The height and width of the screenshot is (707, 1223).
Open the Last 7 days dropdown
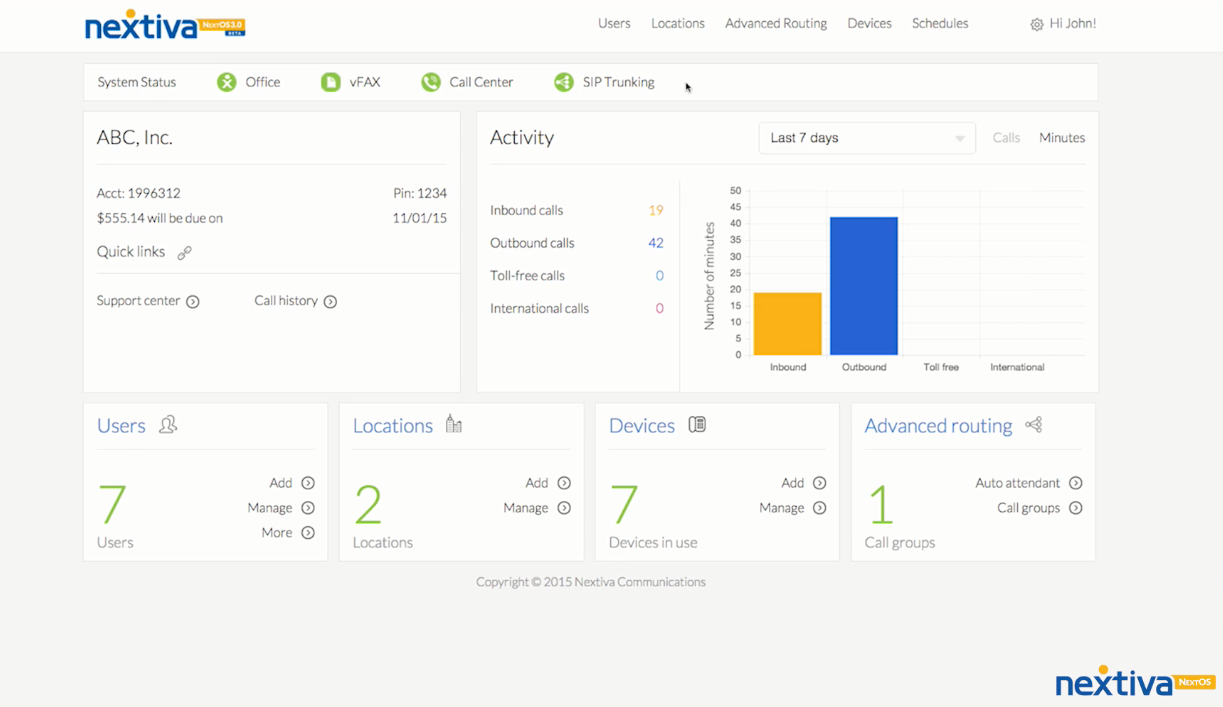(x=866, y=138)
